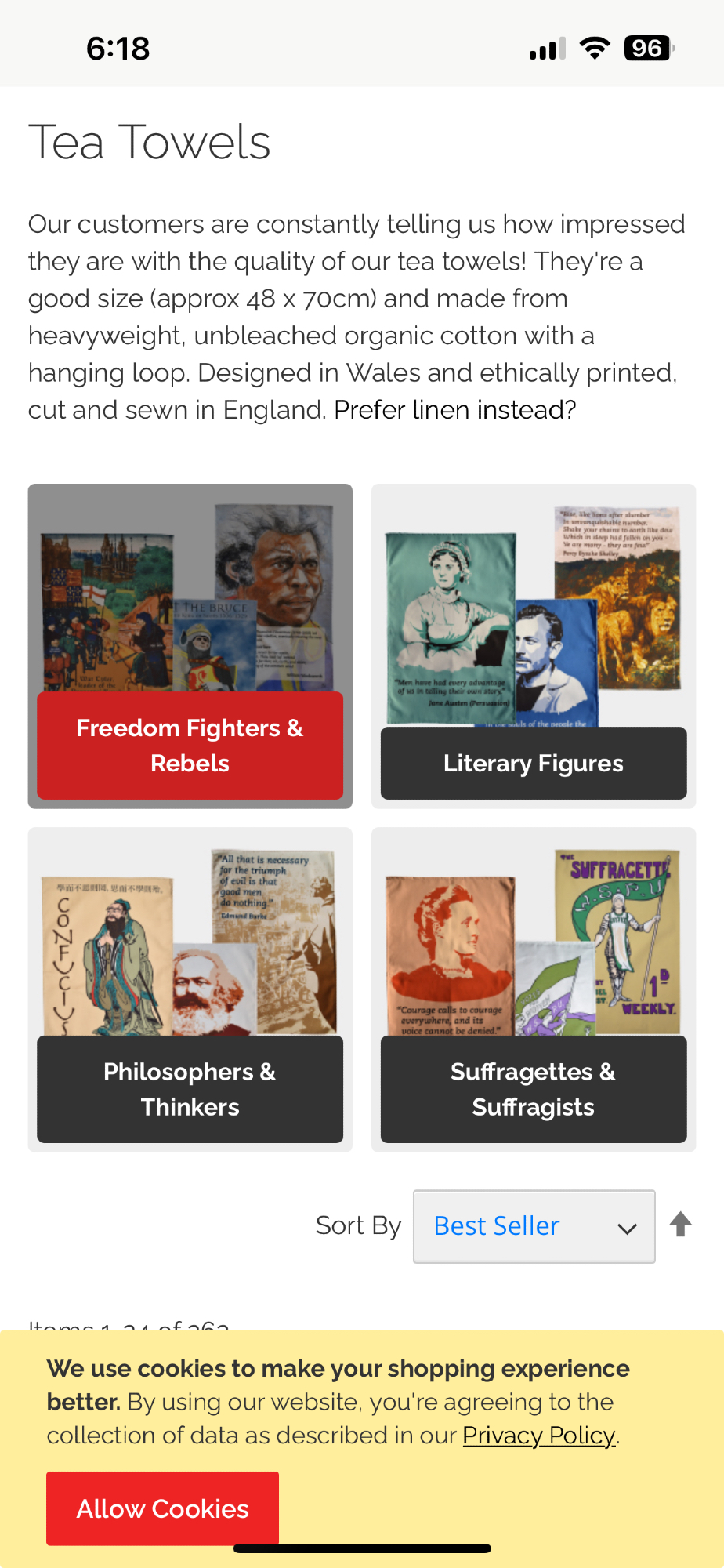
Task: Tap the battery indicator showing 96
Action: (650, 49)
